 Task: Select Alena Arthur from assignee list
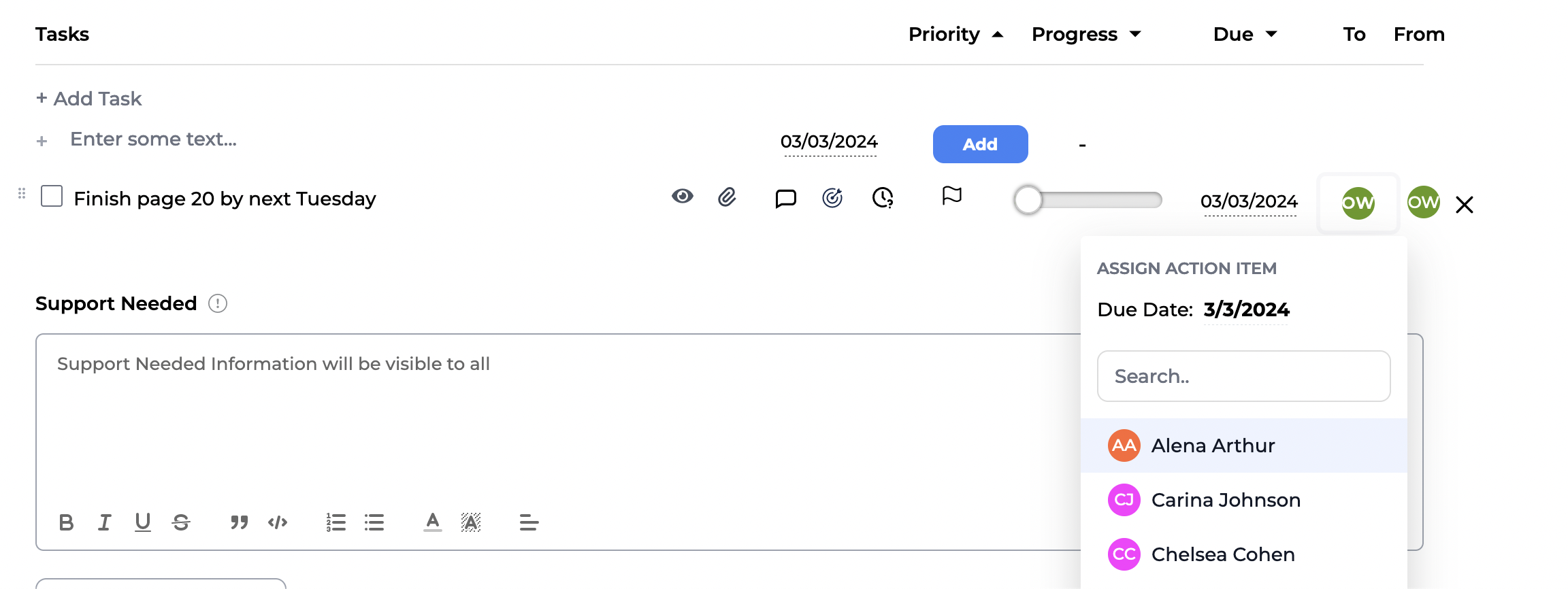(1213, 446)
